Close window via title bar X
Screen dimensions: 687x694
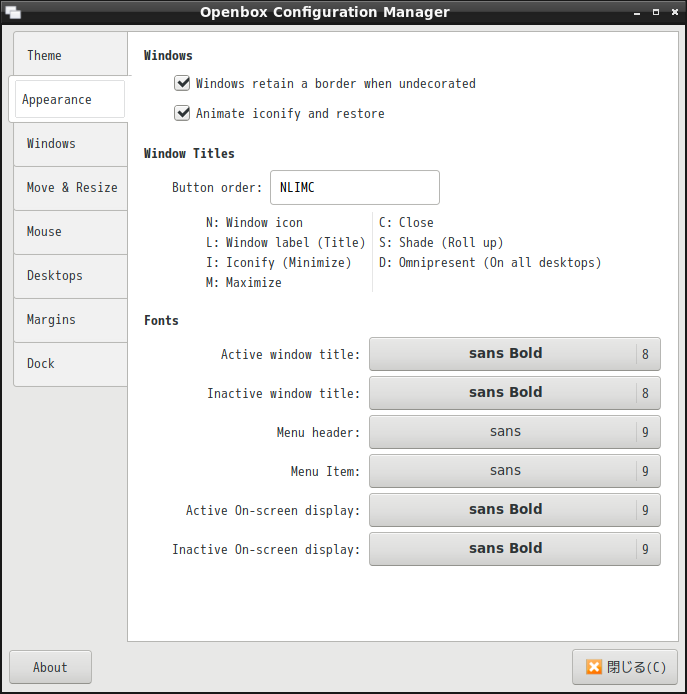[x=675, y=12]
